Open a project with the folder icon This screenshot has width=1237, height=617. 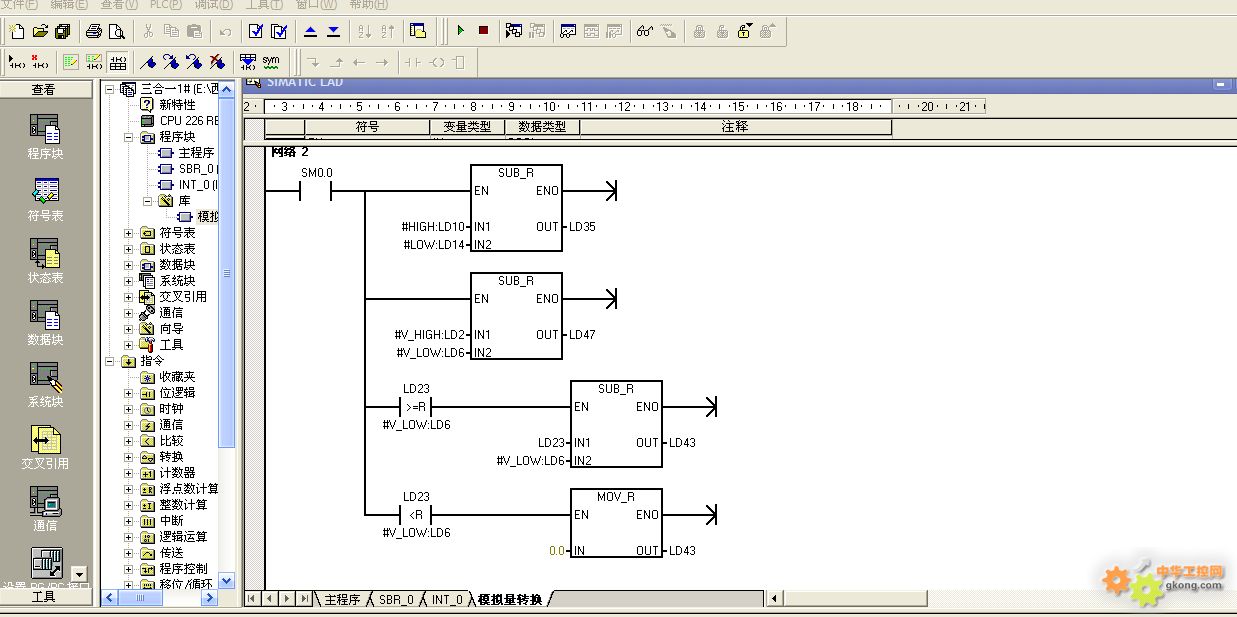point(40,31)
